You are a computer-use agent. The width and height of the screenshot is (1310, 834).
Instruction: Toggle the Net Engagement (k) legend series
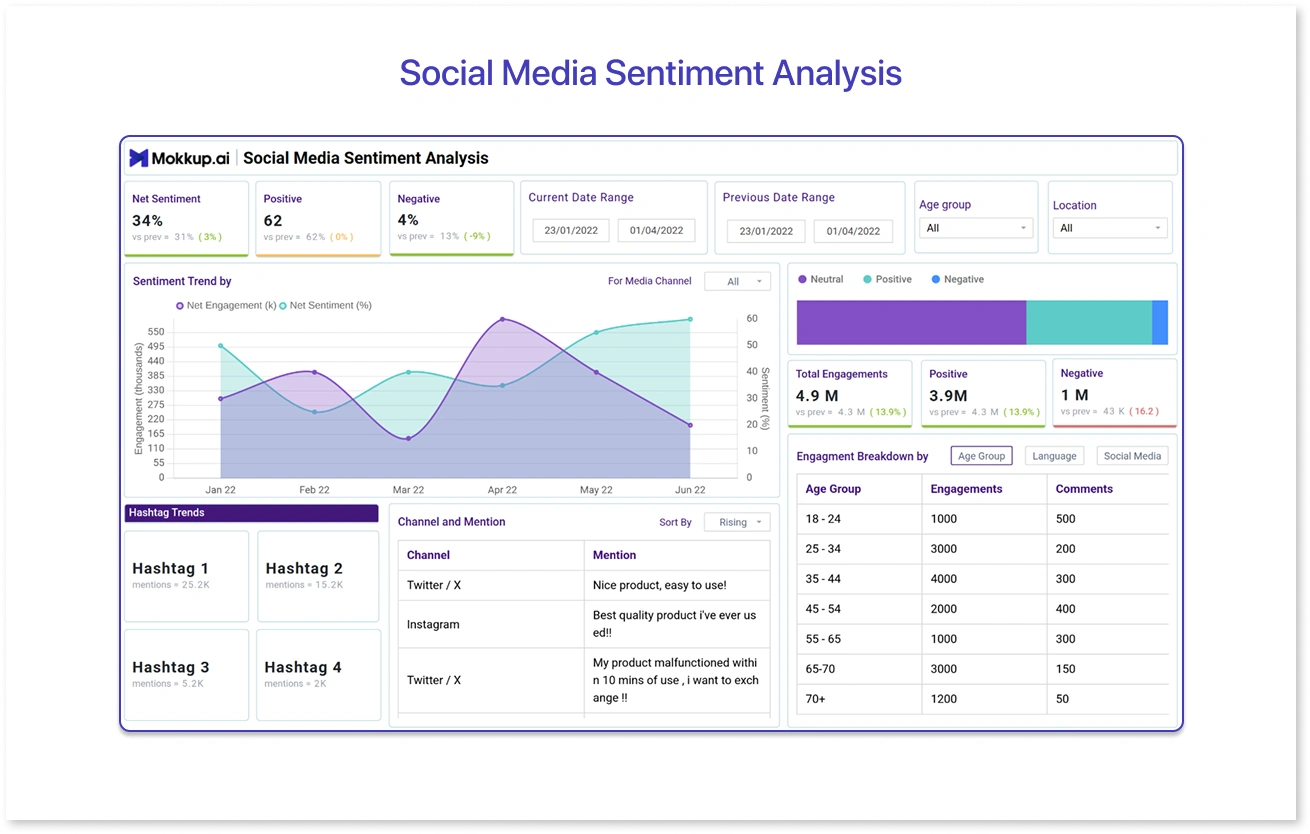226,306
